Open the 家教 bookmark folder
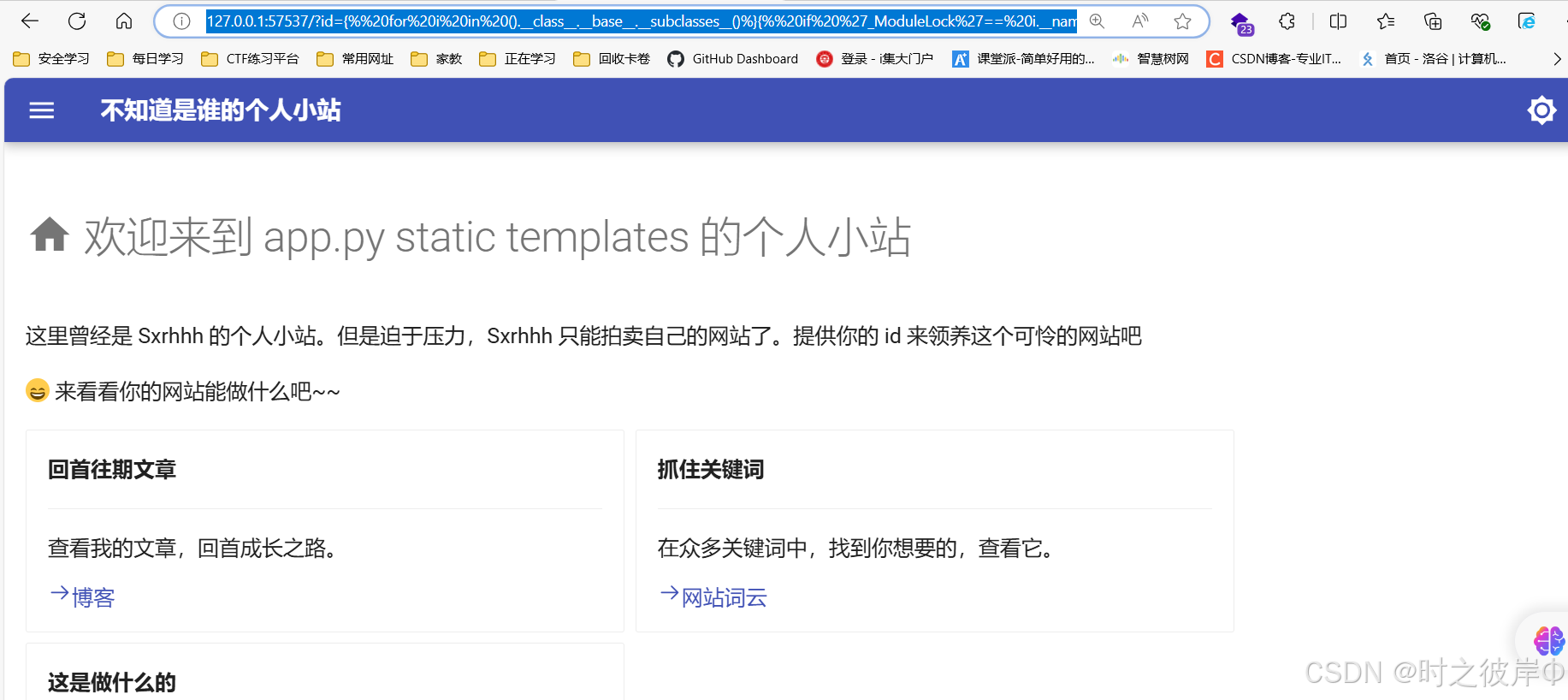The height and width of the screenshot is (700, 1568). [436, 58]
